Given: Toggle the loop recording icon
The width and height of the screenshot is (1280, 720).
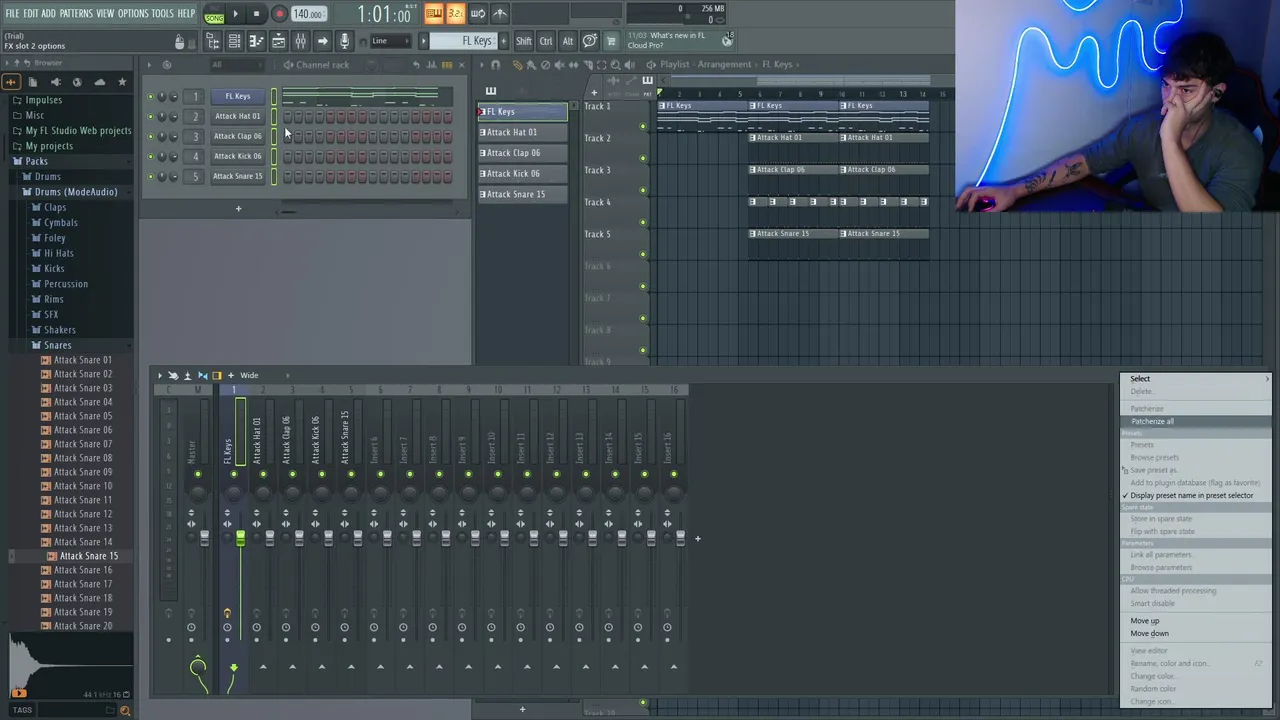Looking at the screenshot, I should pos(477,14).
